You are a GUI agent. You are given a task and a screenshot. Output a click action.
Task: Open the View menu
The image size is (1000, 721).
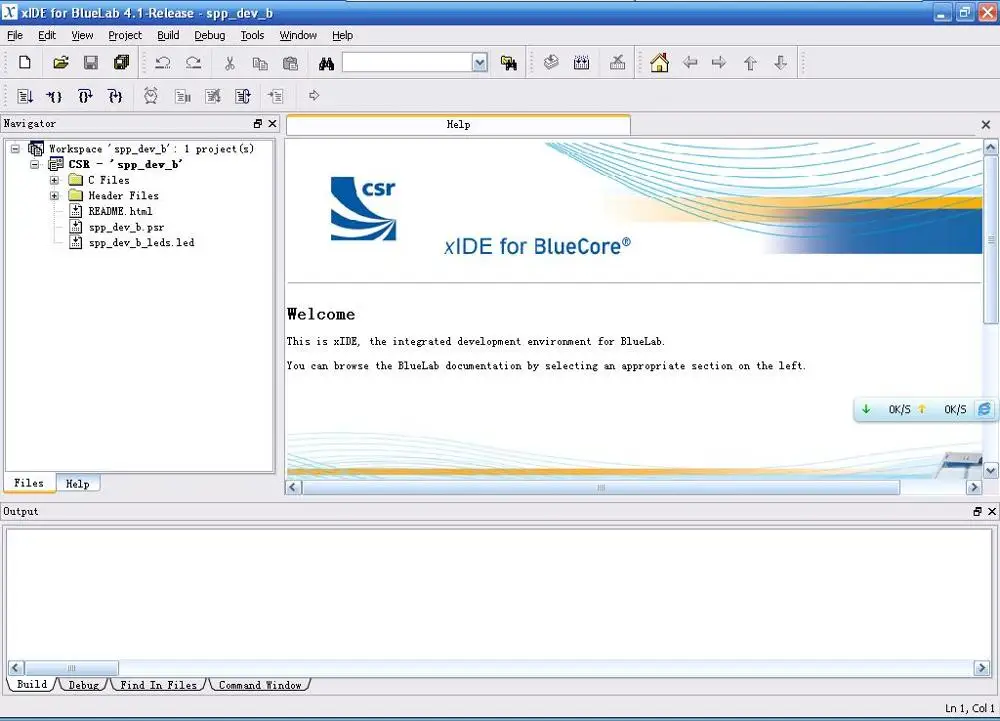(82, 35)
